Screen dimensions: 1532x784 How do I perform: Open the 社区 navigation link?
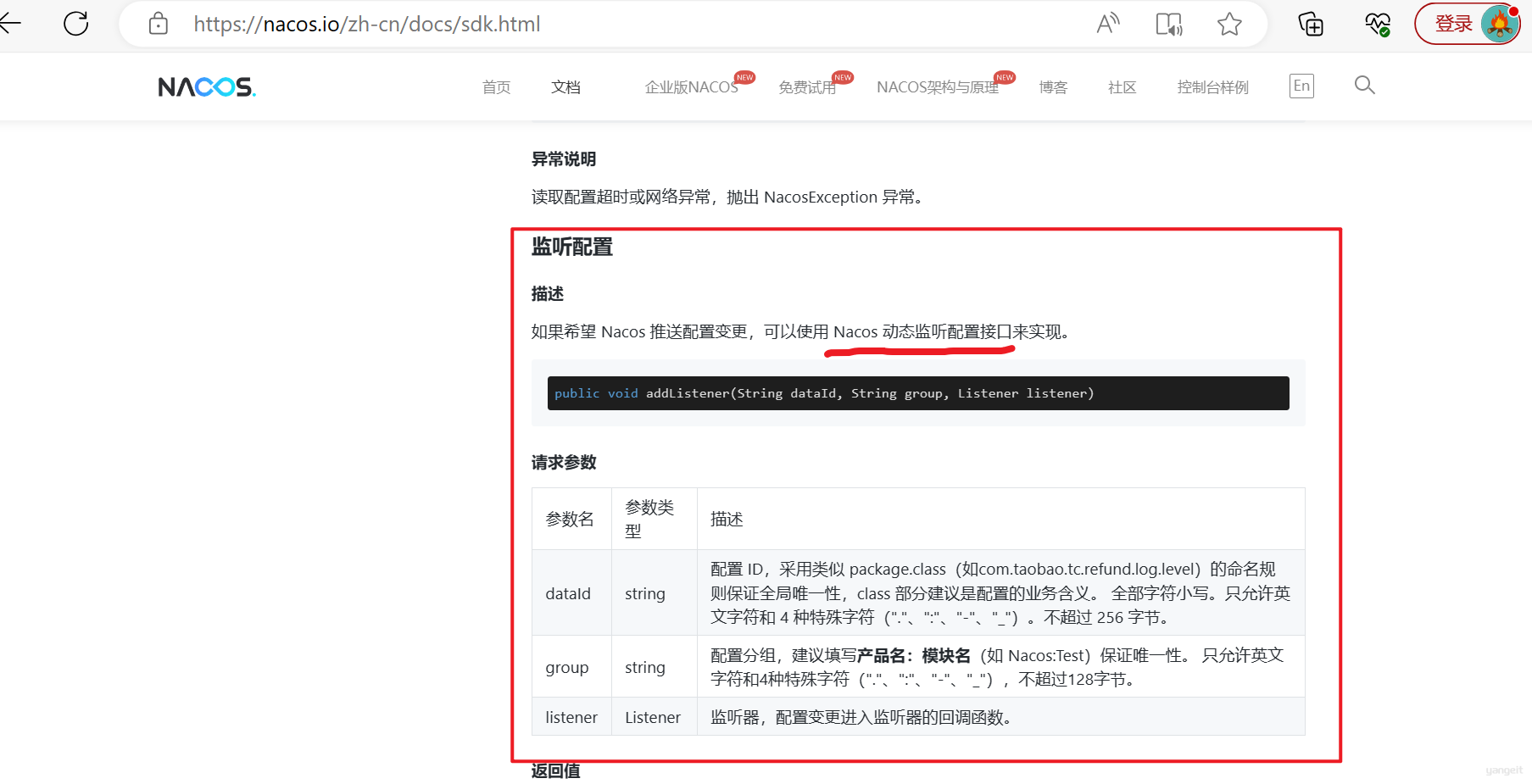coord(1123,87)
